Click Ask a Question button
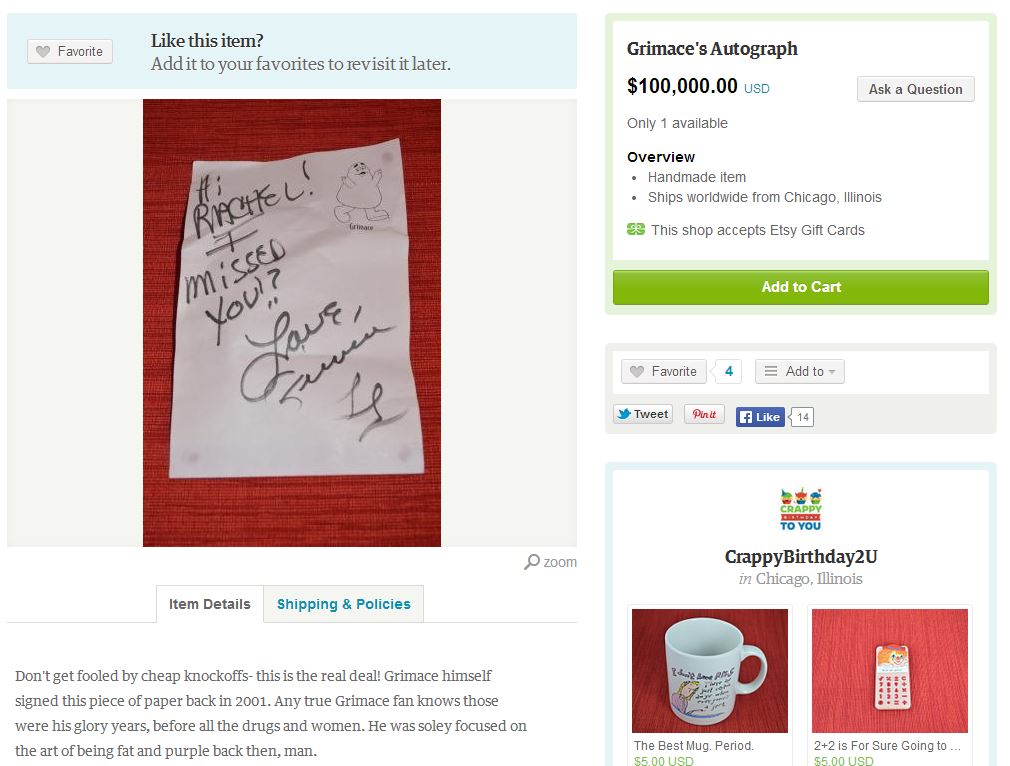1010x766 pixels. (x=915, y=89)
